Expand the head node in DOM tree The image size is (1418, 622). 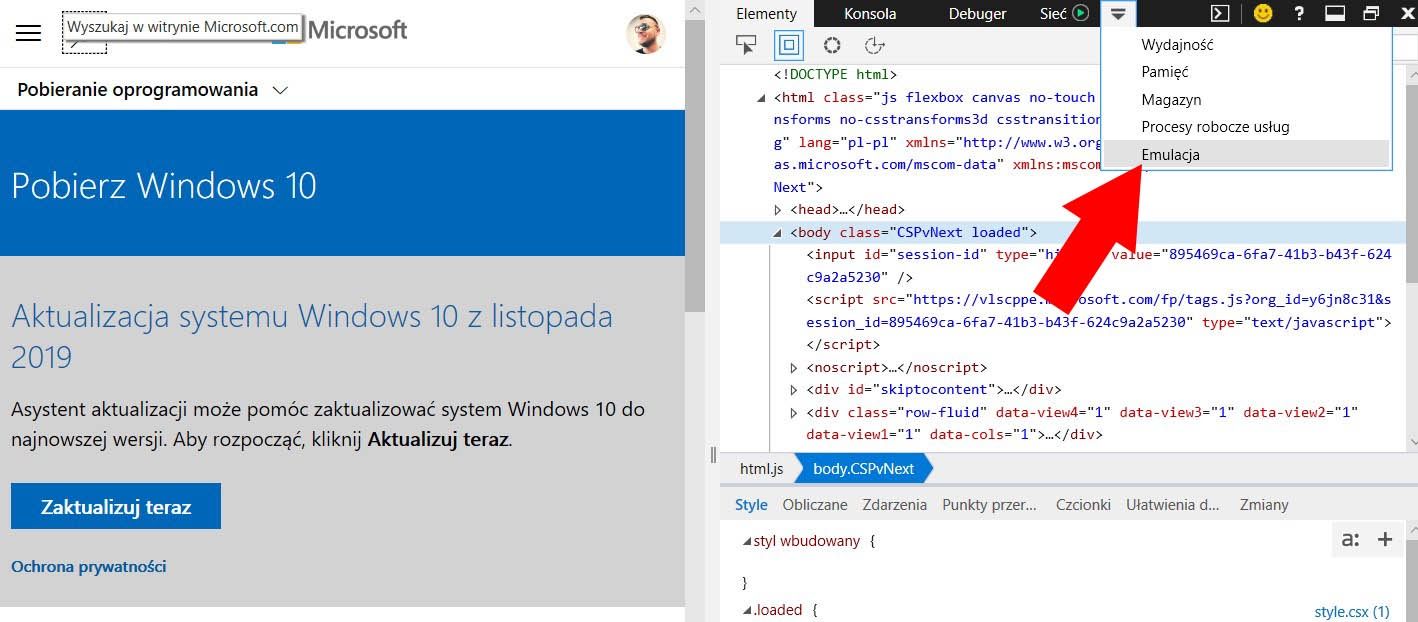[x=779, y=210]
